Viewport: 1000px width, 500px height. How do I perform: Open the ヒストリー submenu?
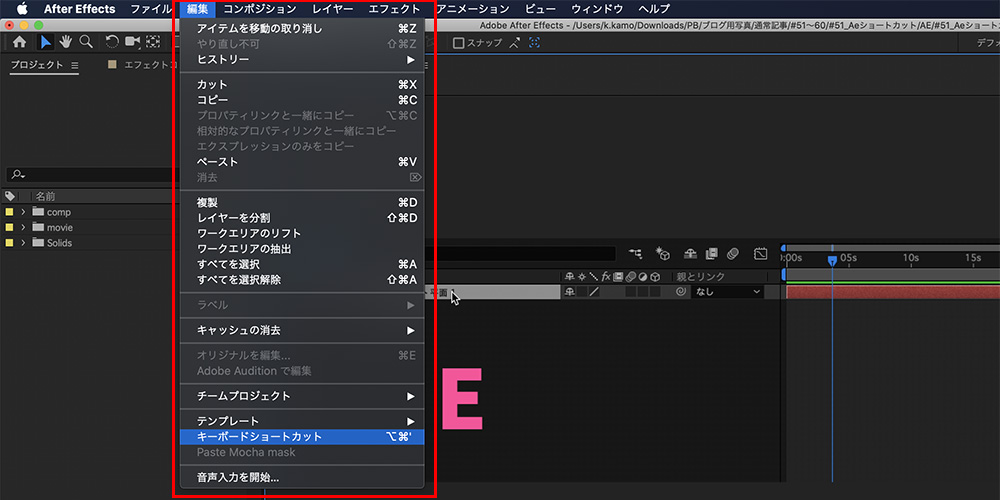point(302,59)
